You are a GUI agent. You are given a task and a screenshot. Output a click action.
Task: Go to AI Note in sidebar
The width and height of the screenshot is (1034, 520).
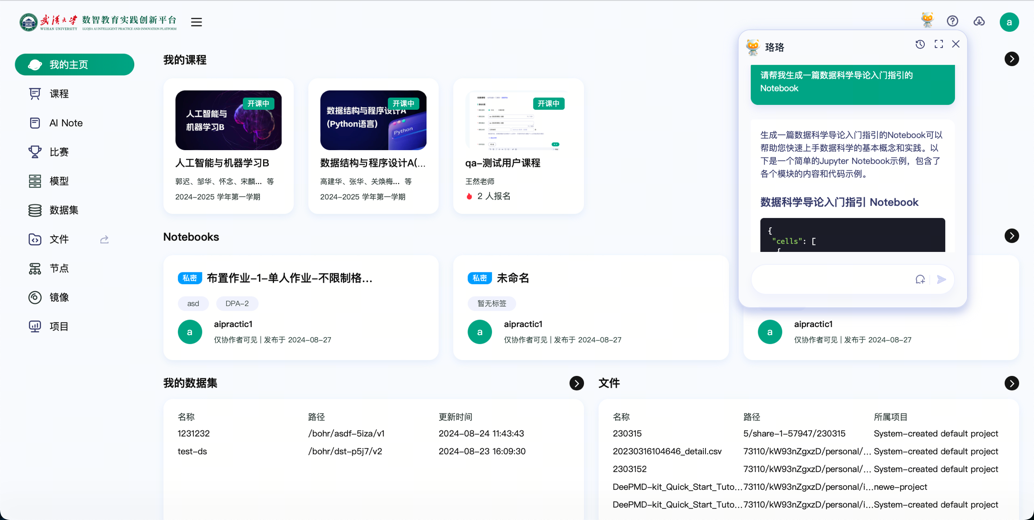coord(66,123)
